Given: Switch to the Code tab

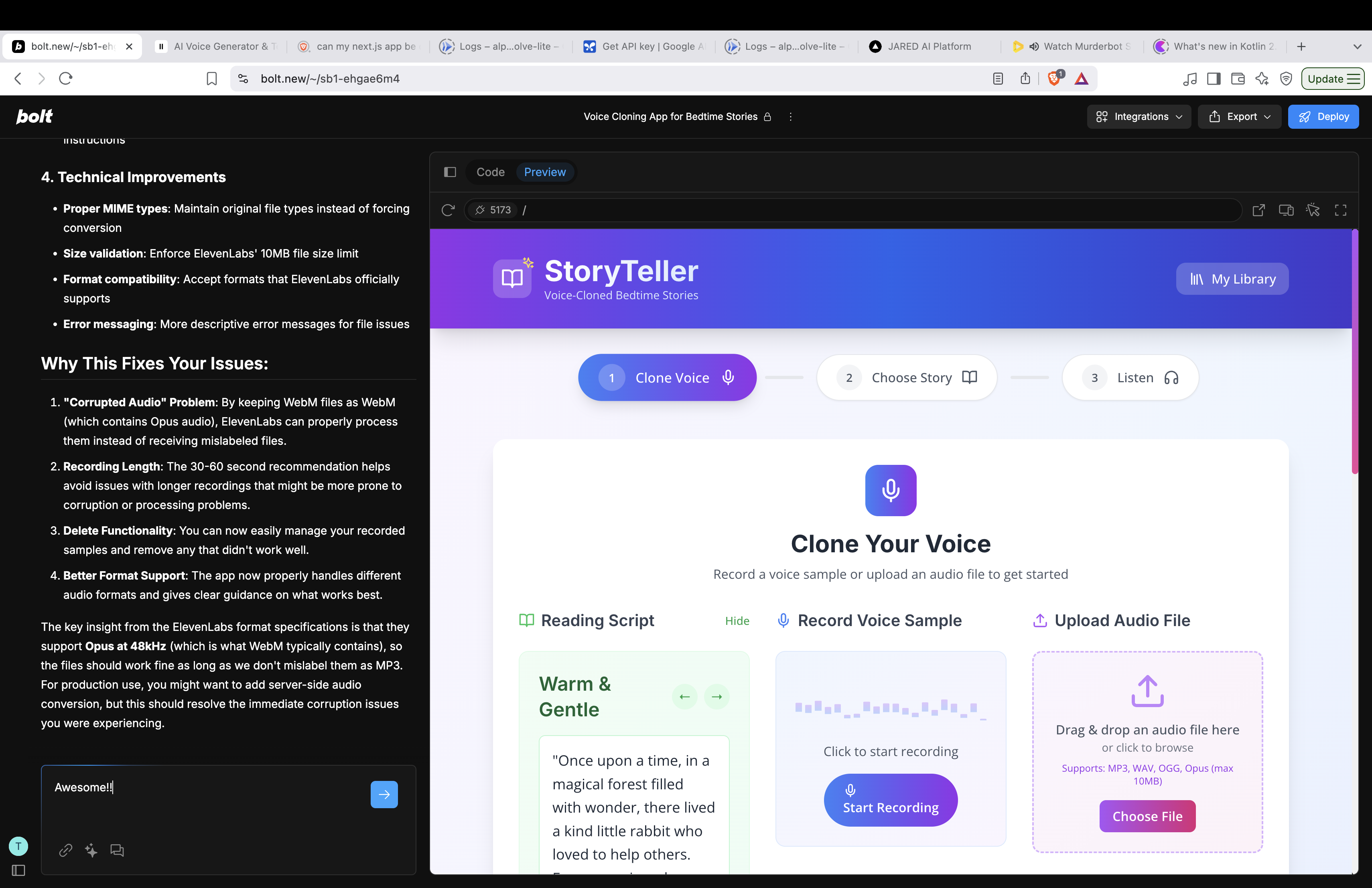Looking at the screenshot, I should pyautogui.click(x=491, y=172).
